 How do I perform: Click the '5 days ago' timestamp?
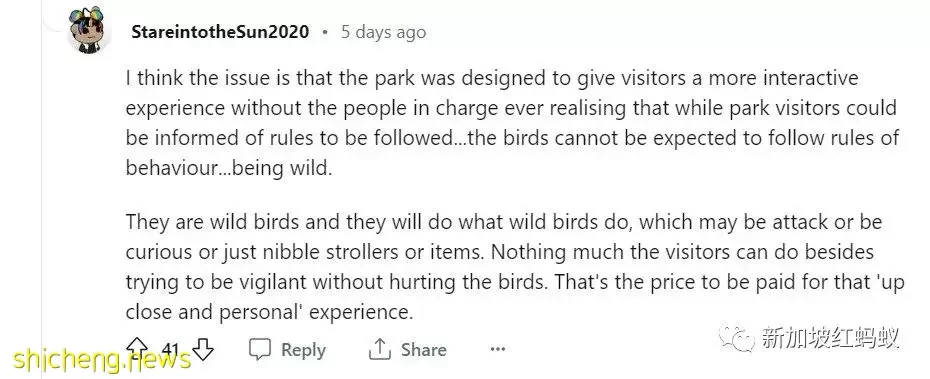point(383,32)
